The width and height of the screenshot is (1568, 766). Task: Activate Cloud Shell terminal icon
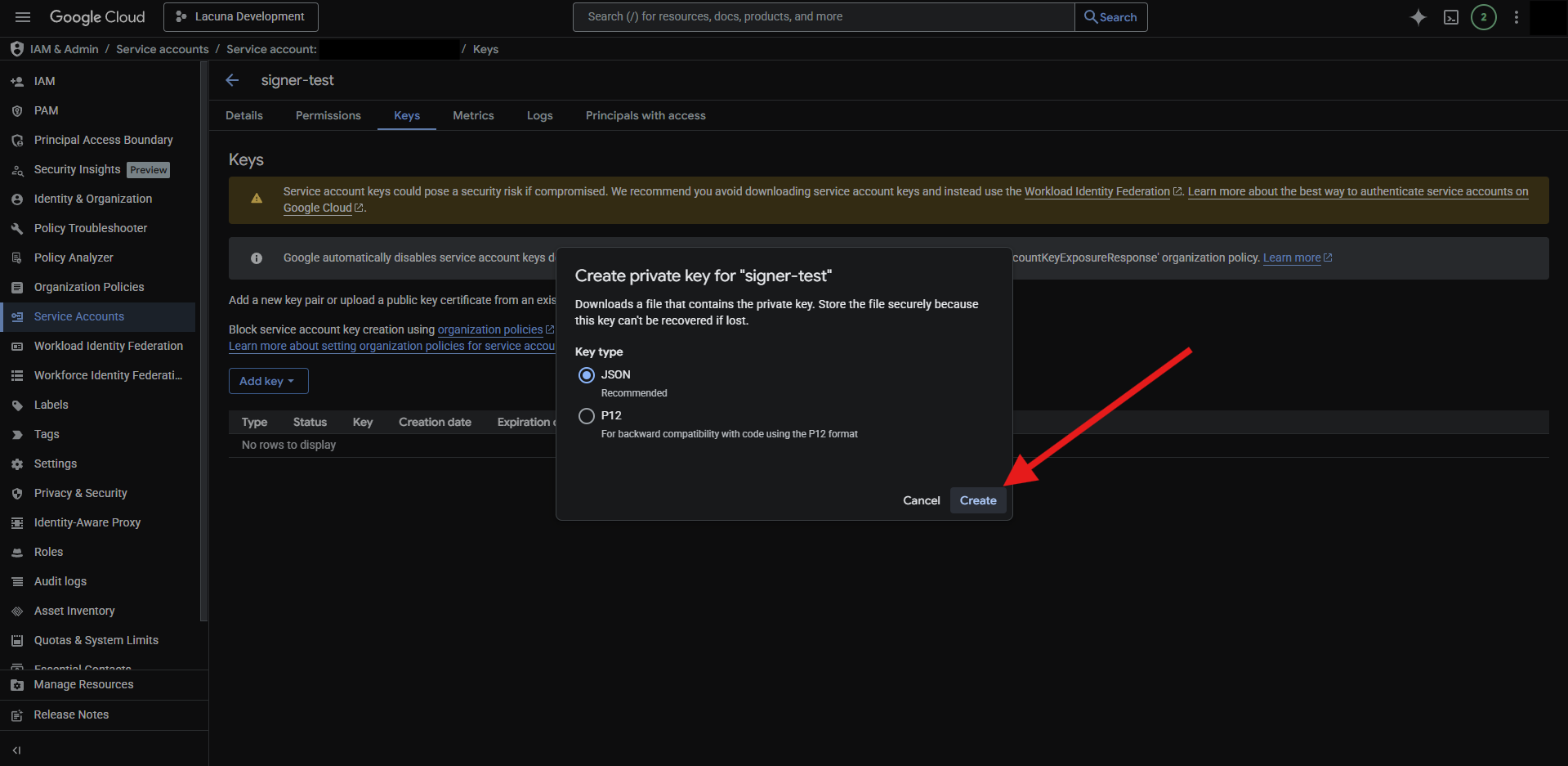click(1451, 17)
